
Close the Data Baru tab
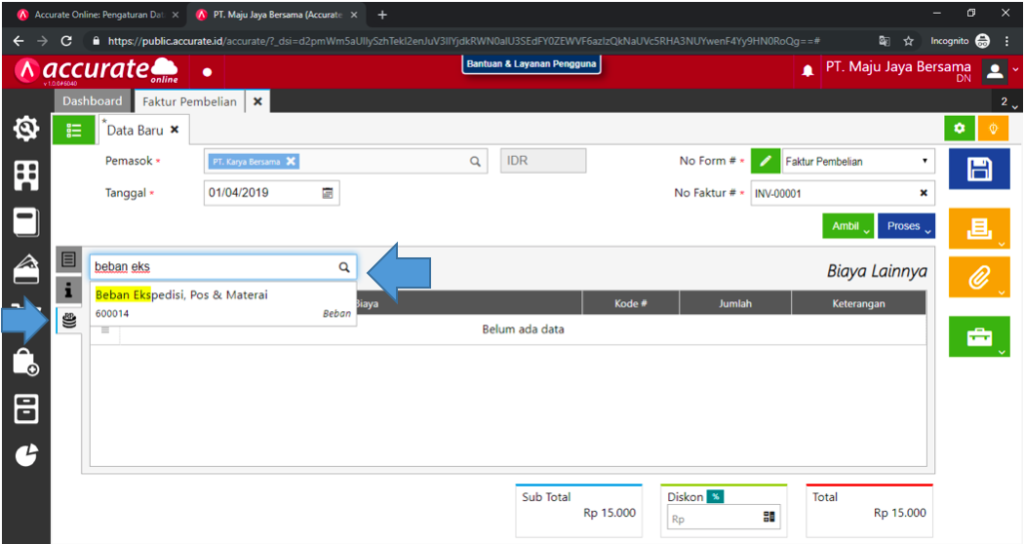[174, 129]
